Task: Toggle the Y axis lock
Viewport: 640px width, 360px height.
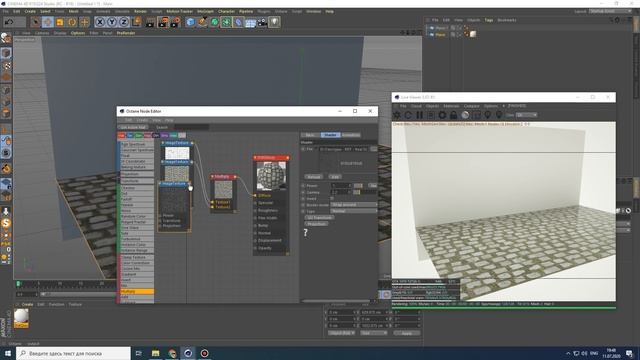Action: pyautogui.click(x=112, y=22)
